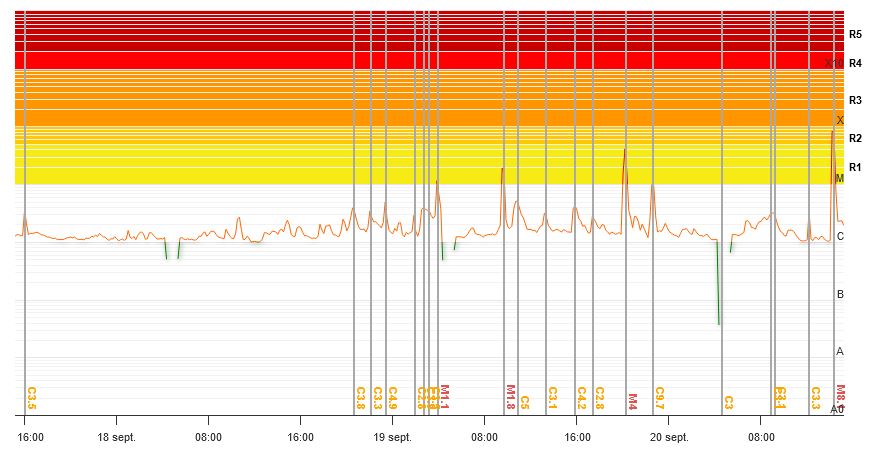Click the R5 radio blackout scale label
This screenshot has width=876, height=451.
[x=854, y=34]
